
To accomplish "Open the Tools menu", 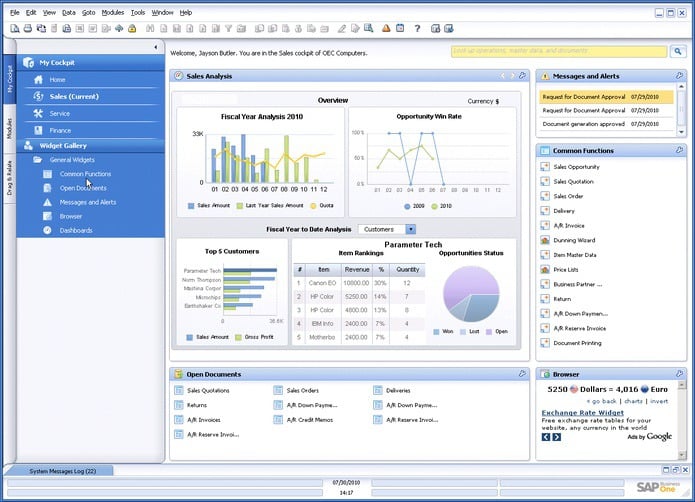I will [x=138, y=12].
